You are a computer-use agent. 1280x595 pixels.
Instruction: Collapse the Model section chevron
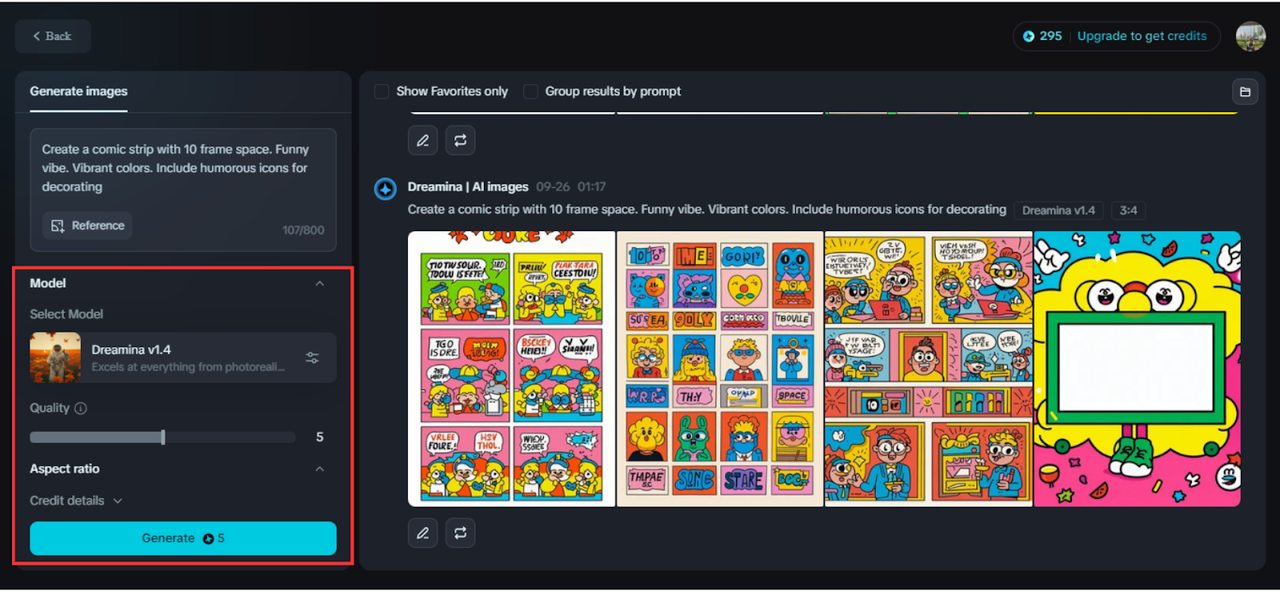pyautogui.click(x=320, y=283)
